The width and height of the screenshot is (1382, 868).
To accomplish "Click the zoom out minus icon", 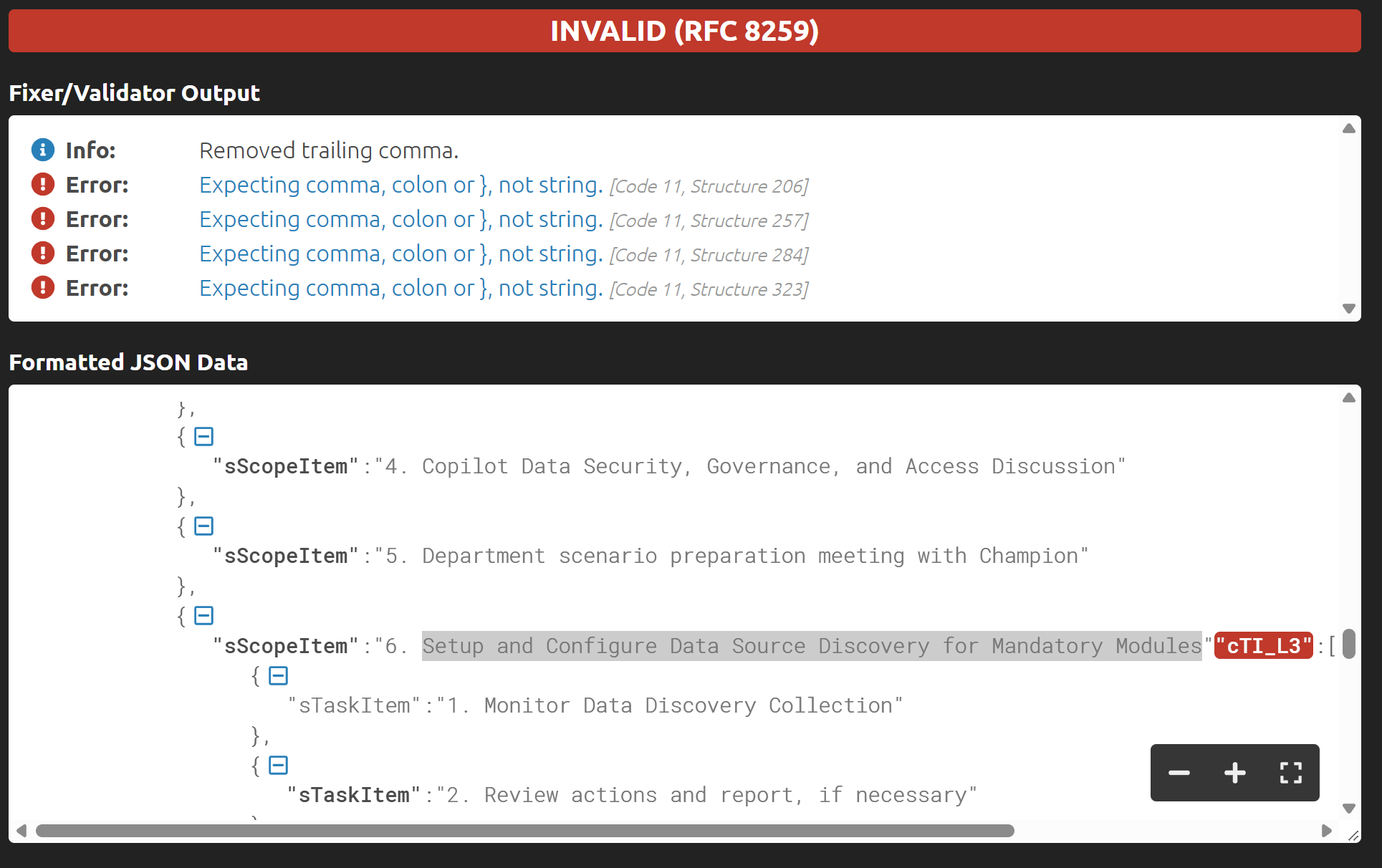I will click(1179, 773).
